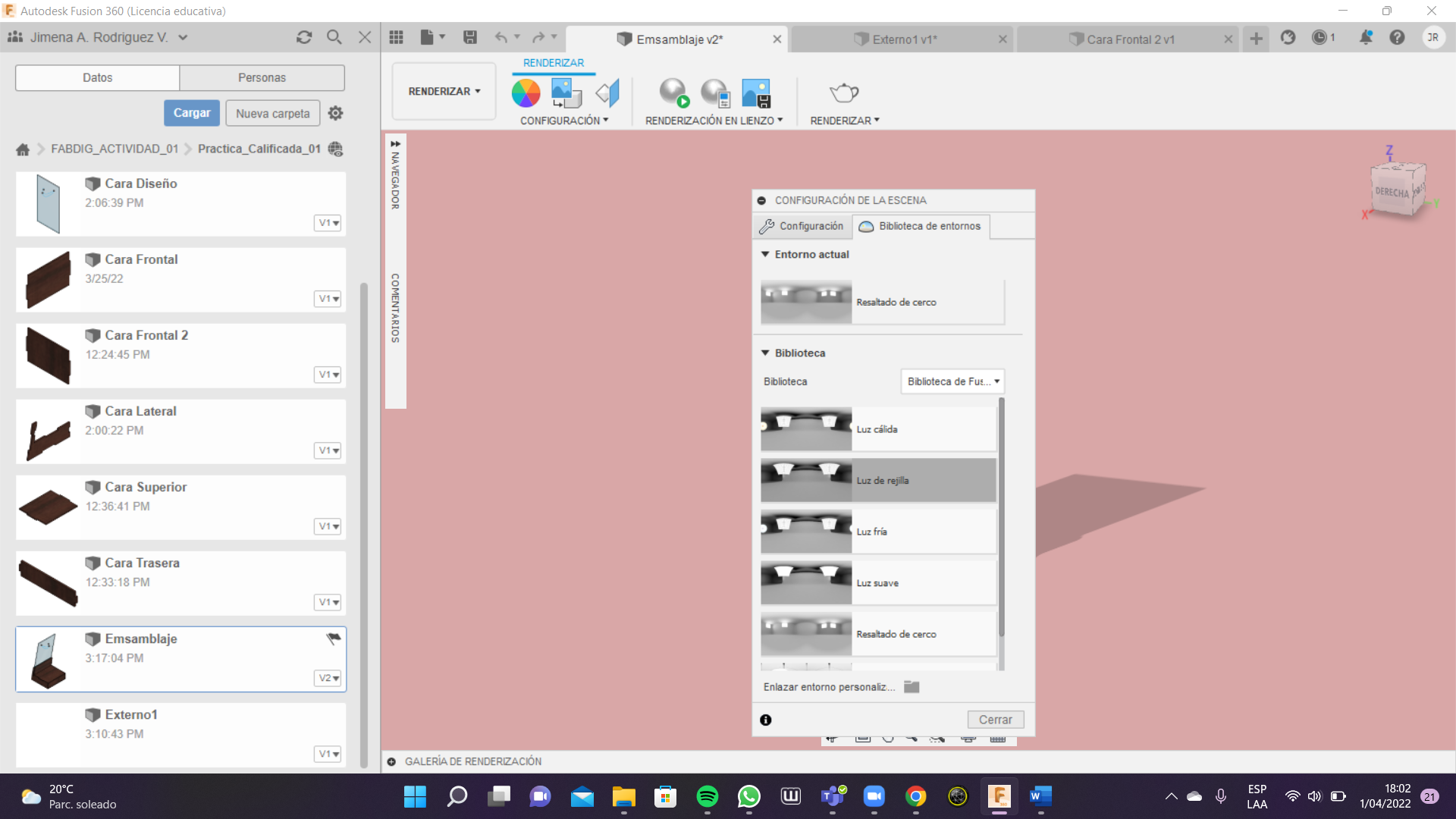Click the Cargar button
Screen dimensions: 1456x819
pos(192,113)
